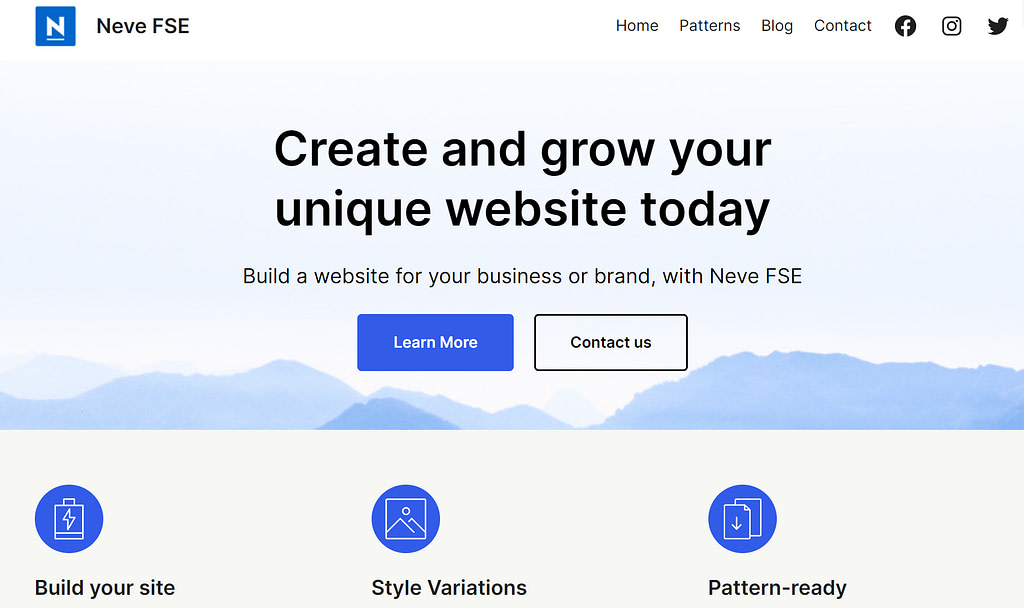The image size is (1024, 608).
Task: Open the Contact menu item
Action: click(842, 25)
